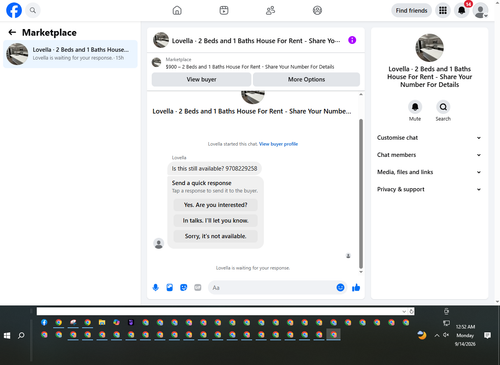Click the View buyer button
500x365 pixels.
(201, 79)
